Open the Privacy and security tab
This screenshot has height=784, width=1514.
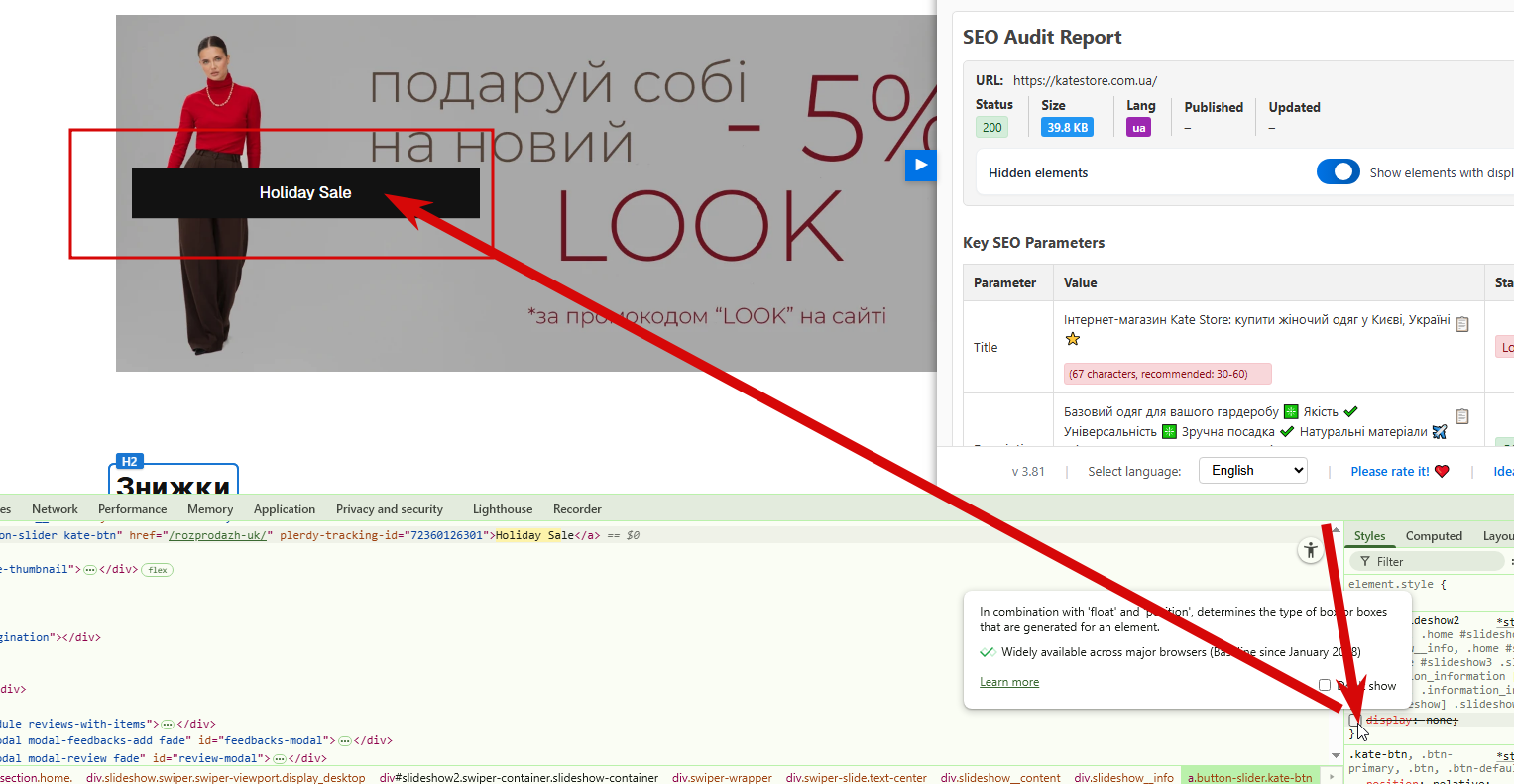[x=390, y=509]
